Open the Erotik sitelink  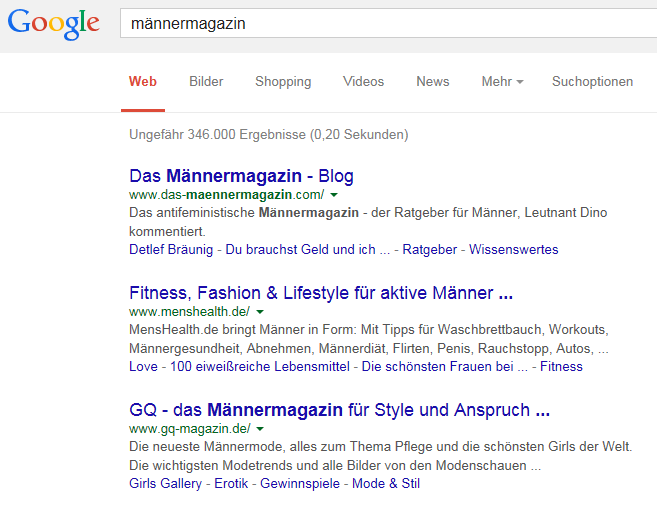(231, 483)
